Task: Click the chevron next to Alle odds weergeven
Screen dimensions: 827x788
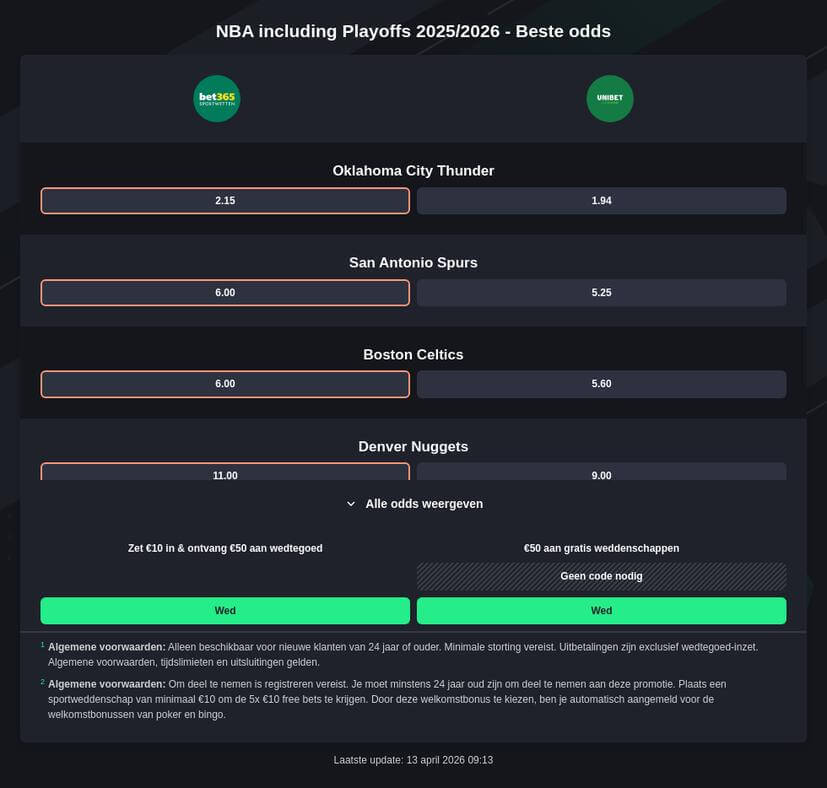Action: click(x=351, y=504)
